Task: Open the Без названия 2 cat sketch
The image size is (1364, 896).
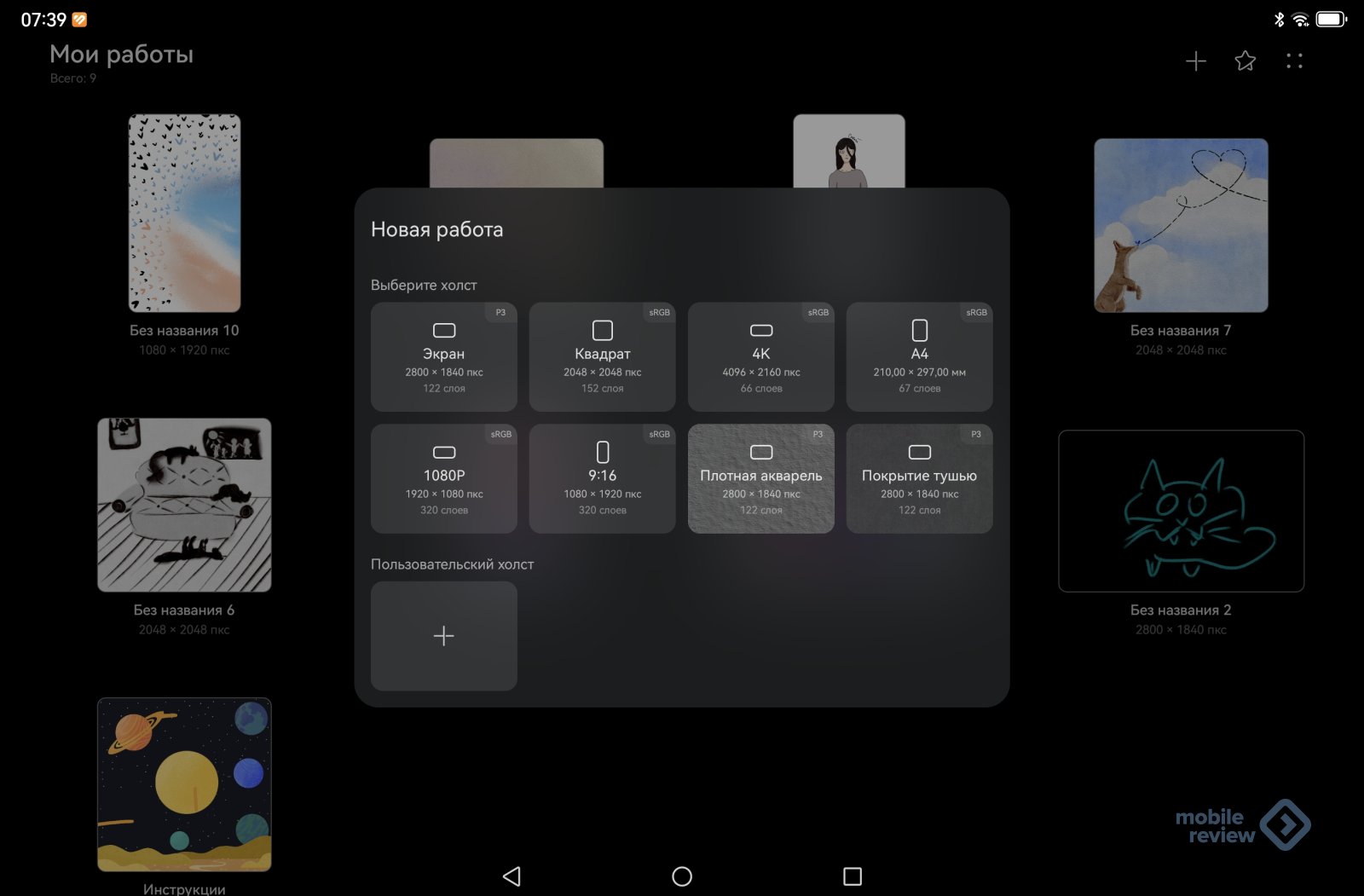Action: pyautogui.click(x=1181, y=511)
